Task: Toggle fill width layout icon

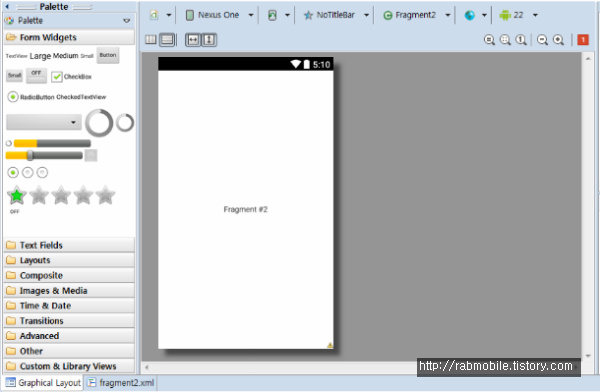Action: coord(193,40)
